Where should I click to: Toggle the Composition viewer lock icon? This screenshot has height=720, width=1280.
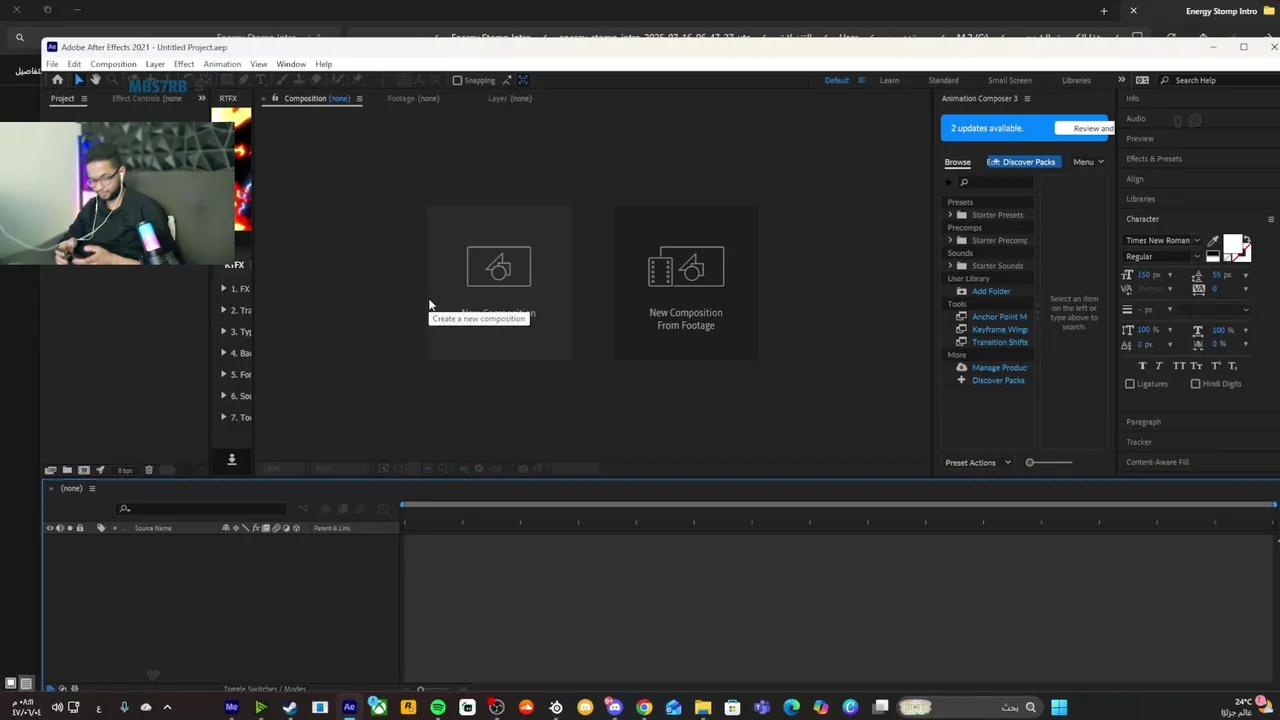click(x=275, y=99)
